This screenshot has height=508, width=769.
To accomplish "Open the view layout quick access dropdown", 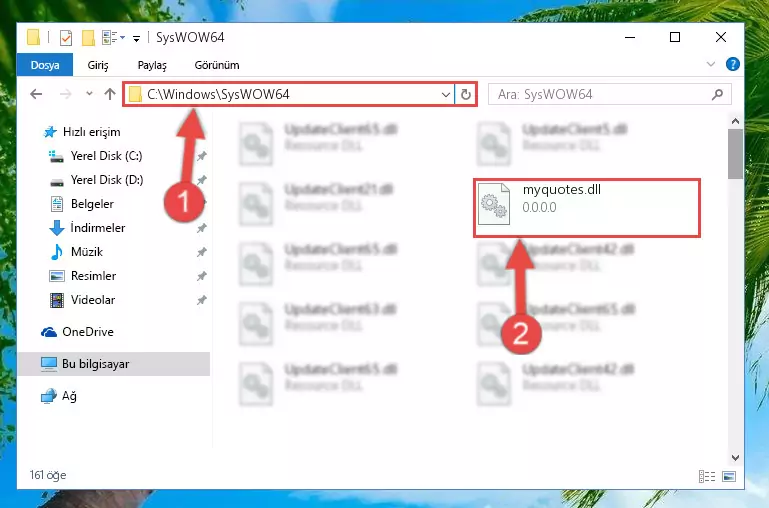I will [113, 37].
